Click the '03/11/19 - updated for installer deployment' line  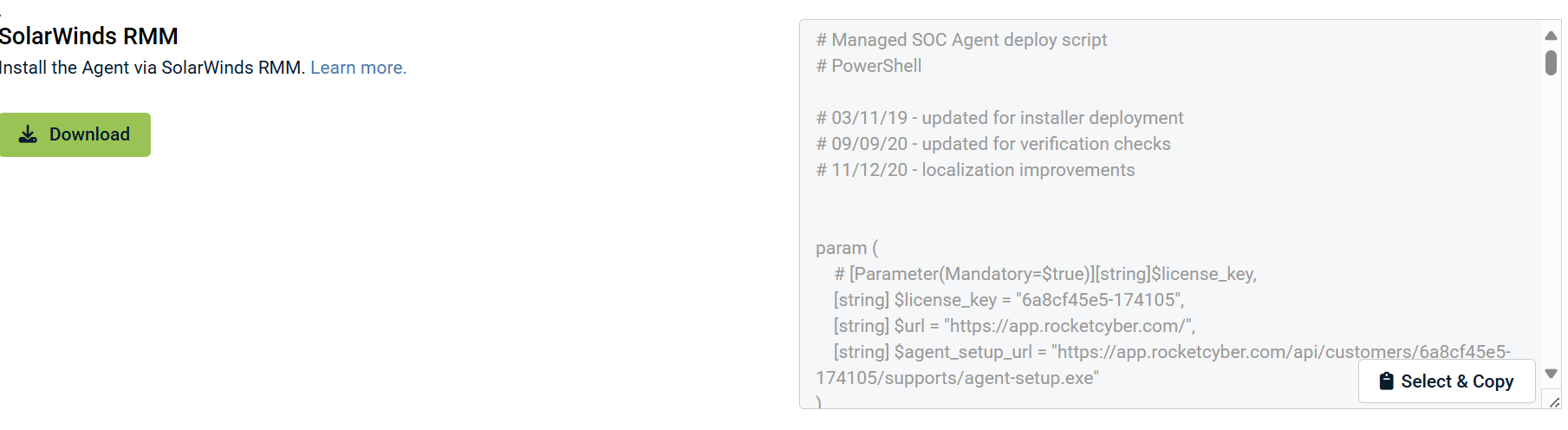999,118
